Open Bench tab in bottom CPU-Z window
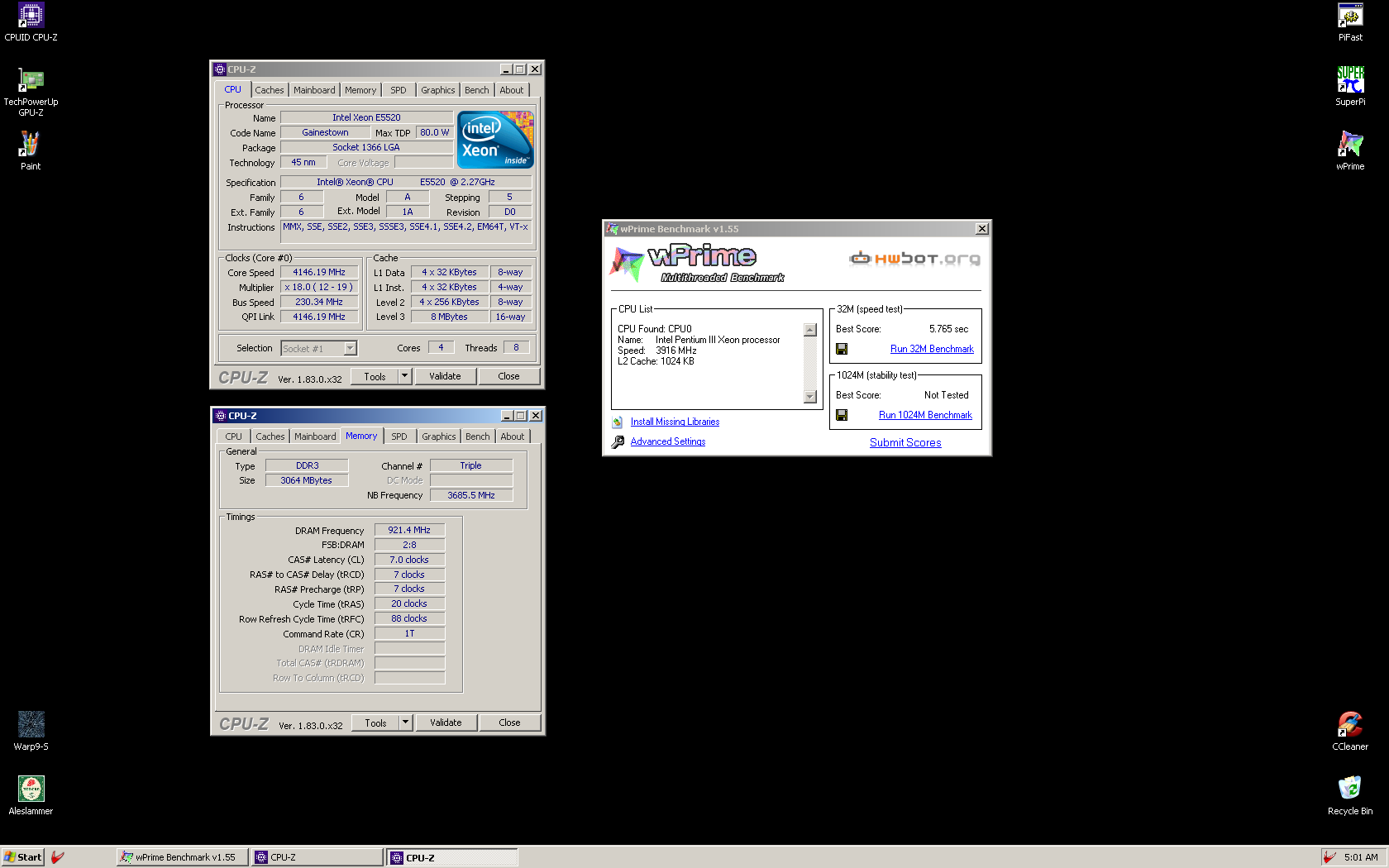1389x868 pixels. 478,436
